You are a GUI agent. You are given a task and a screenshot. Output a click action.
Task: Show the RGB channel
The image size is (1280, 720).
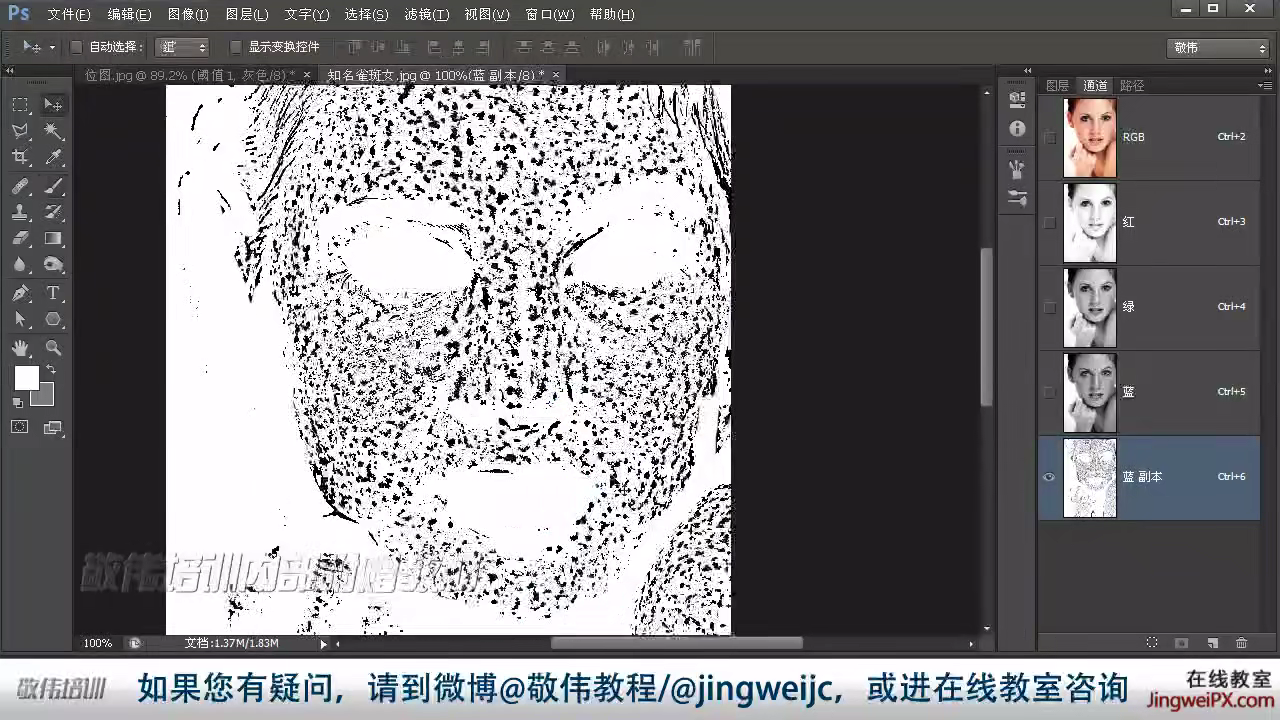(x=1049, y=137)
